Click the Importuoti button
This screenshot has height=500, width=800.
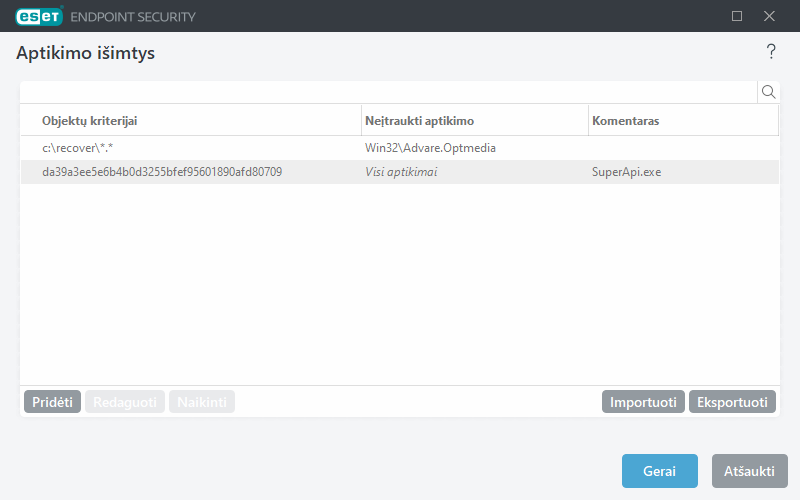click(x=643, y=402)
